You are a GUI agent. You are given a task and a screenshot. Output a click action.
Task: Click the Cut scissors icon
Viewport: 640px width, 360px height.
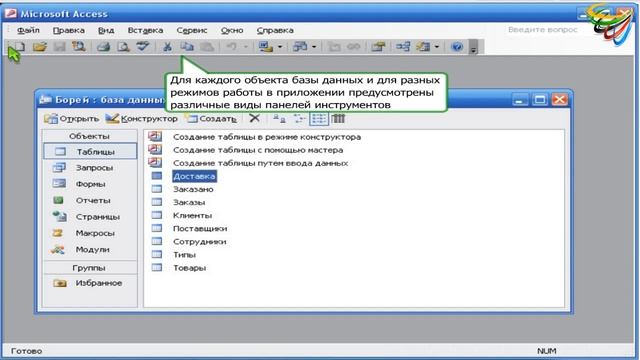(x=167, y=47)
